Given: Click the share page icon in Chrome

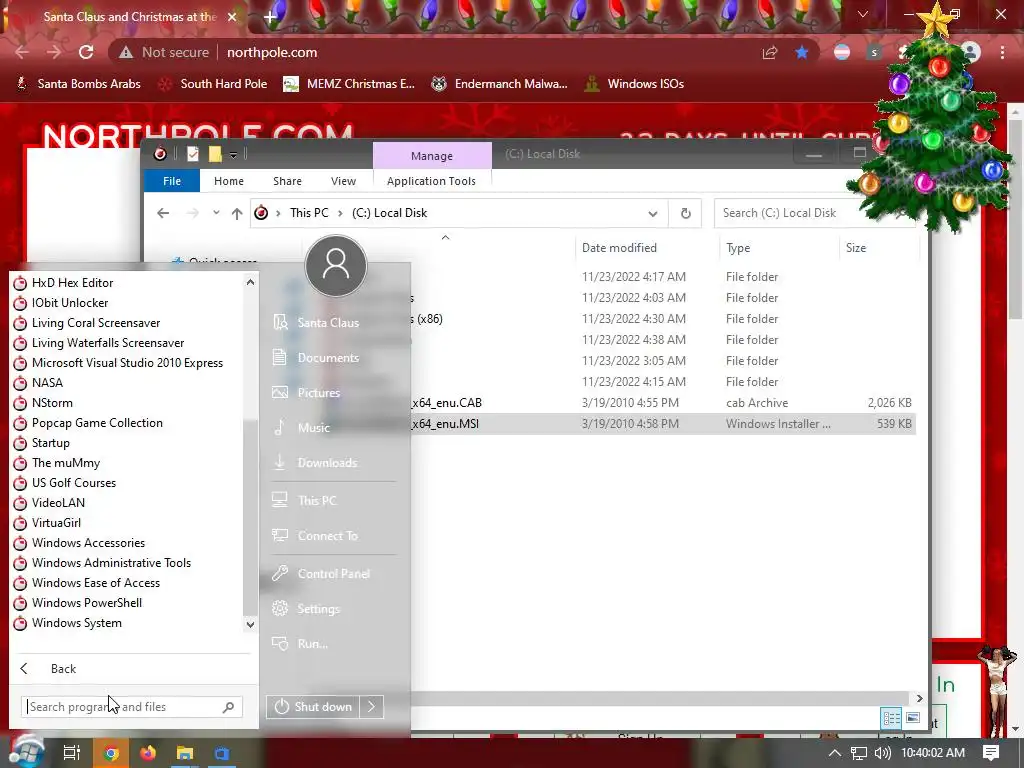Looking at the screenshot, I should [x=770, y=52].
